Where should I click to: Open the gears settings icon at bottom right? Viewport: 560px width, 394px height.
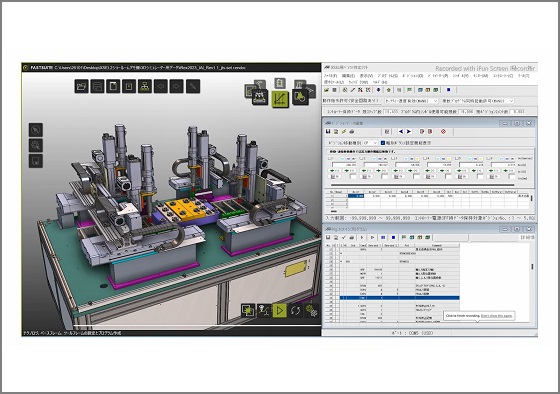311,311
